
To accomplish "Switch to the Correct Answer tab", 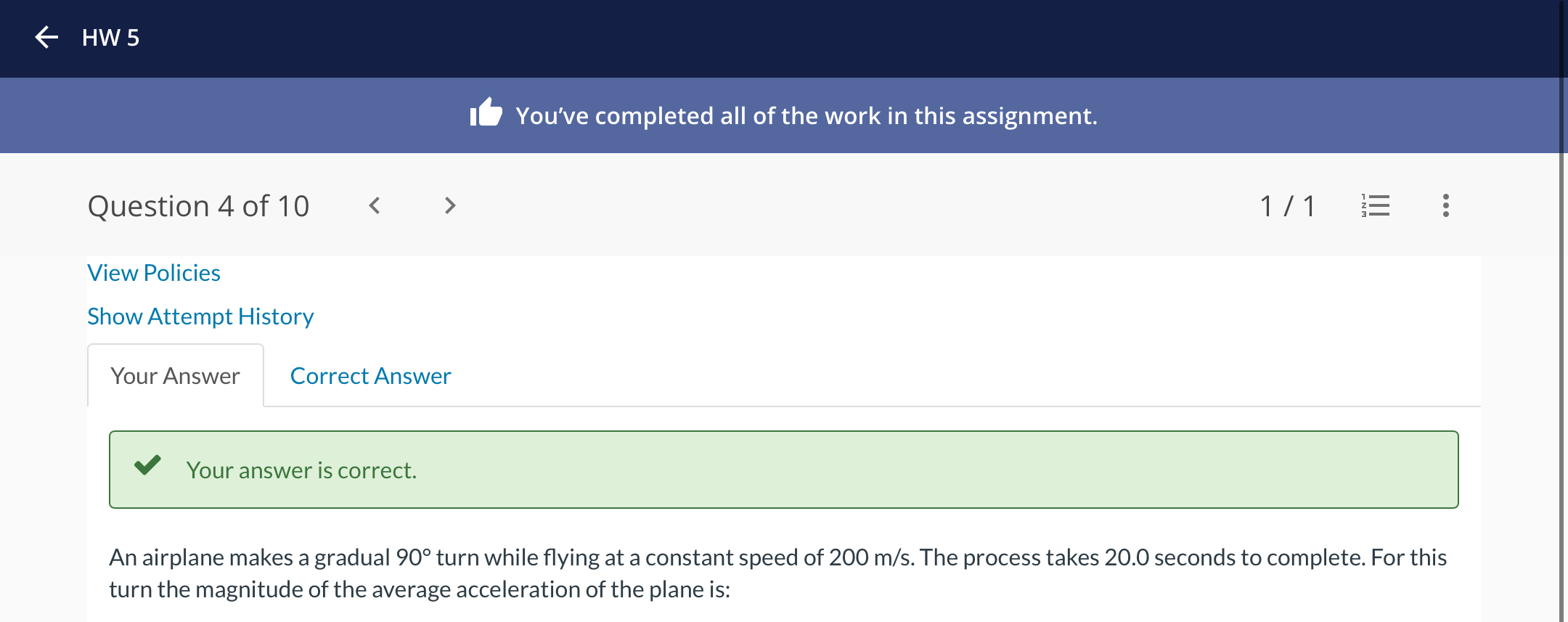I will tap(370, 376).
